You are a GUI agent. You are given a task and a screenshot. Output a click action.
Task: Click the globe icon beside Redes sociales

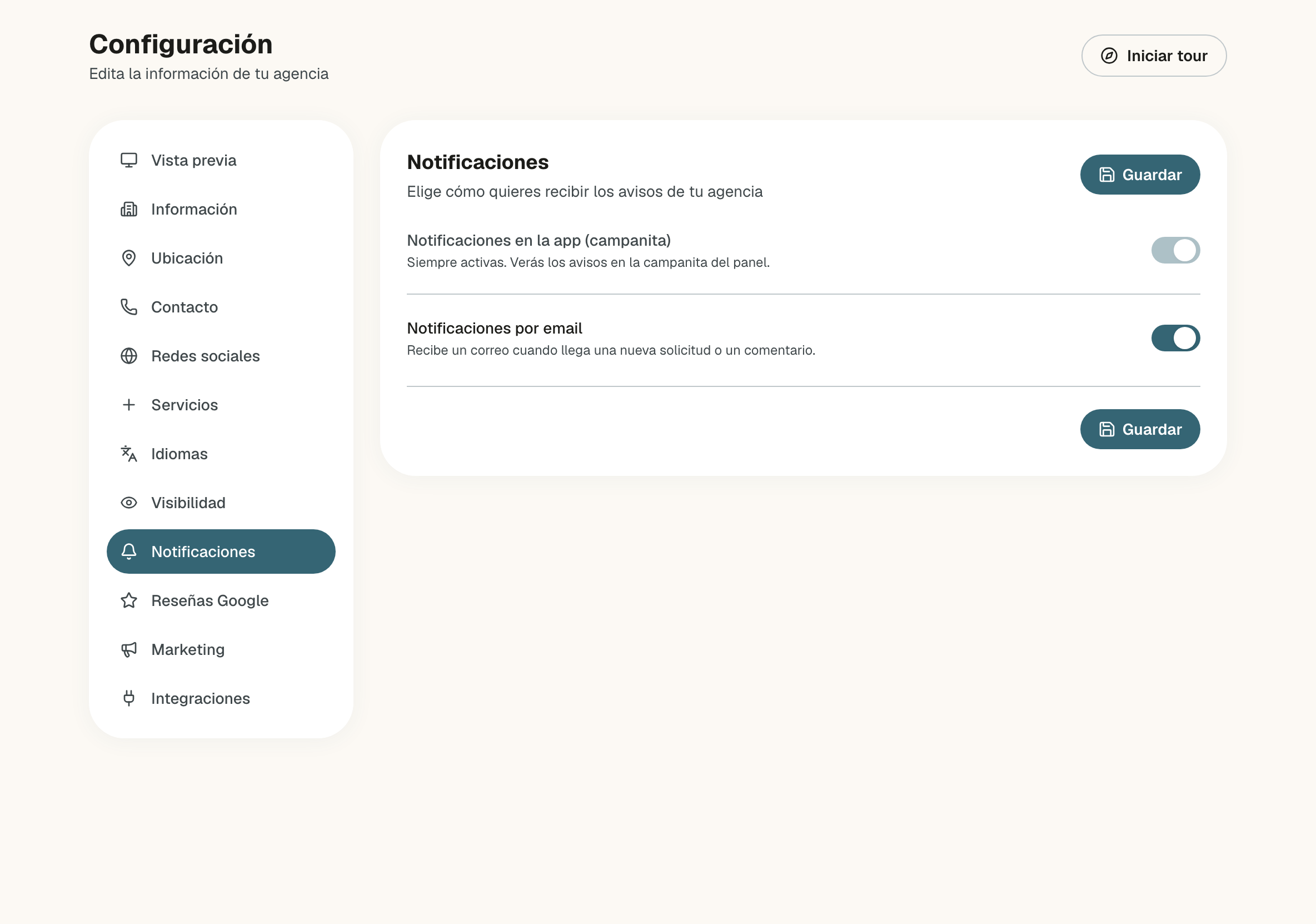pyautogui.click(x=129, y=356)
